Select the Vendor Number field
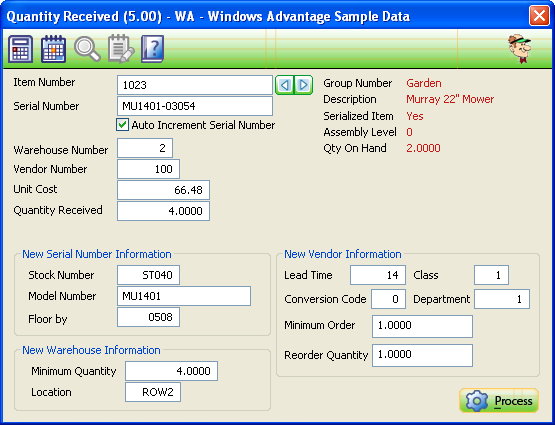Viewport: 555px width, 425px height. (x=148, y=169)
